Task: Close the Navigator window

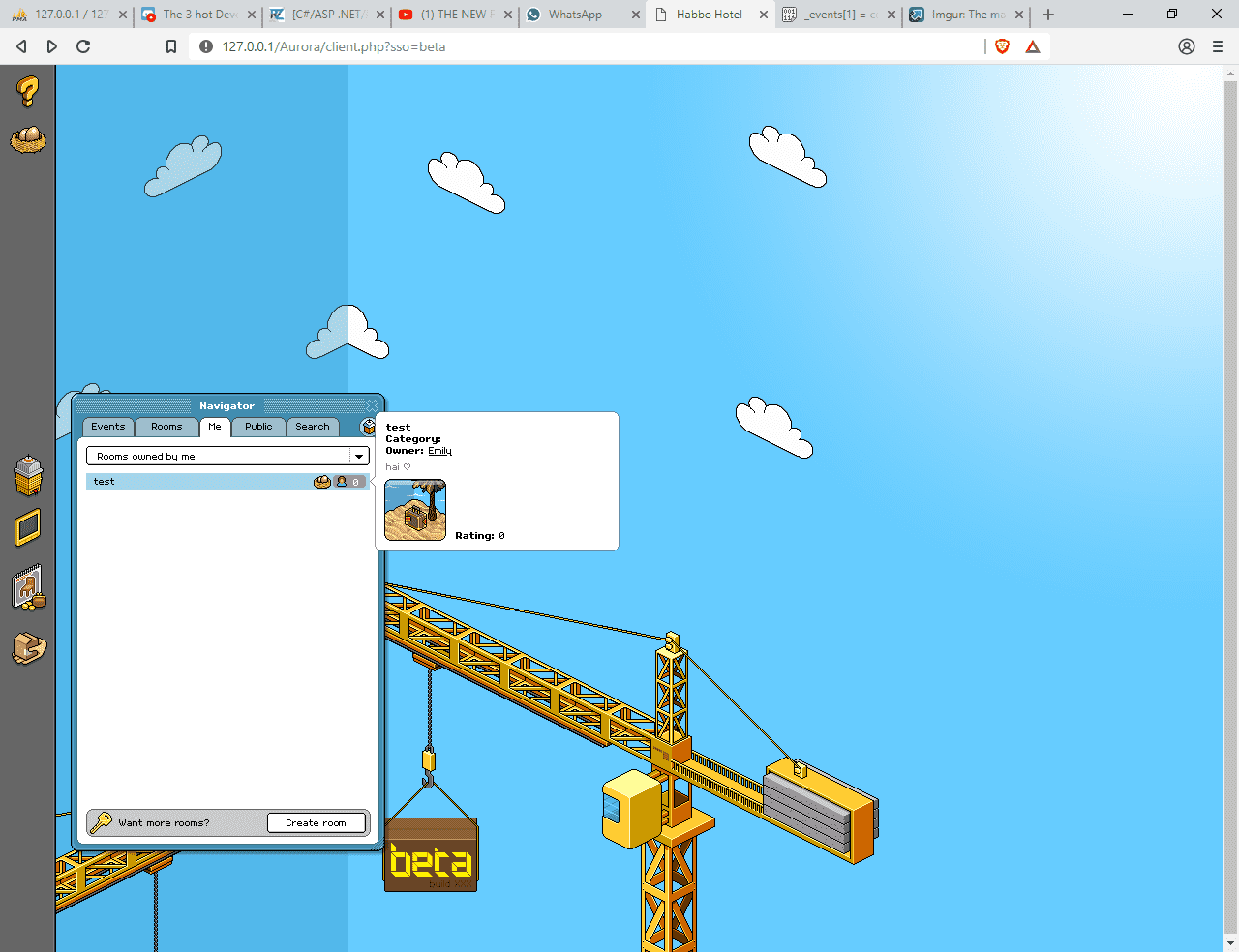Action: pyautogui.click(x=372, y=405)
